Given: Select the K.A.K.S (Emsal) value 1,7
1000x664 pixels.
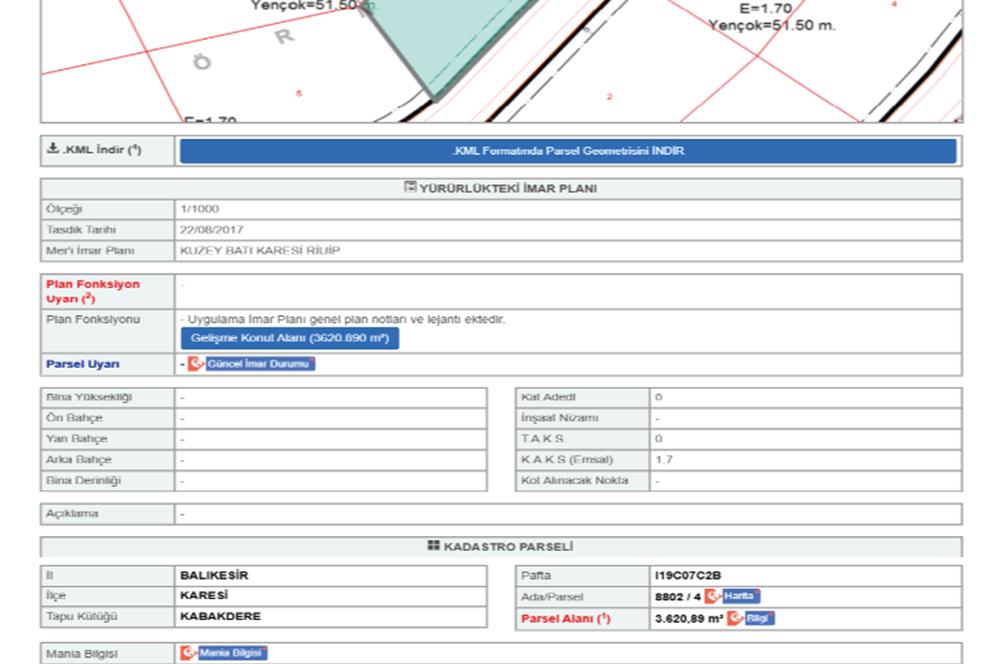Looking at the screenshot, I should (664, 460).
